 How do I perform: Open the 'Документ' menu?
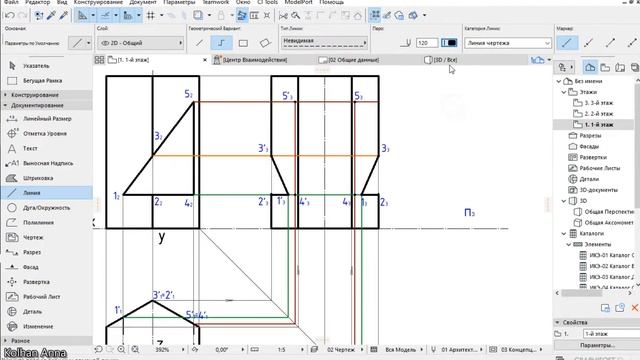[143, 2]
